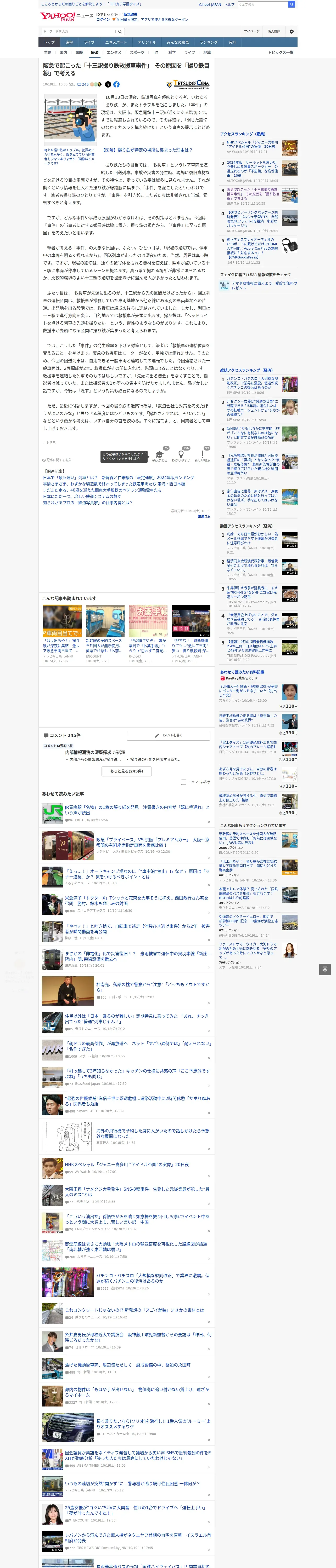Image resolution: width=336 pixels, height=1568 pixels.
Task: Open the トップ navigation tab
Action: [49, 43]
